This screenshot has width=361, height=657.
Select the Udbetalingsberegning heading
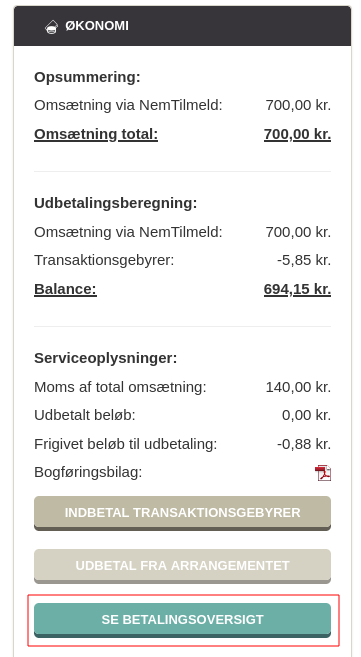click(116, 203)
